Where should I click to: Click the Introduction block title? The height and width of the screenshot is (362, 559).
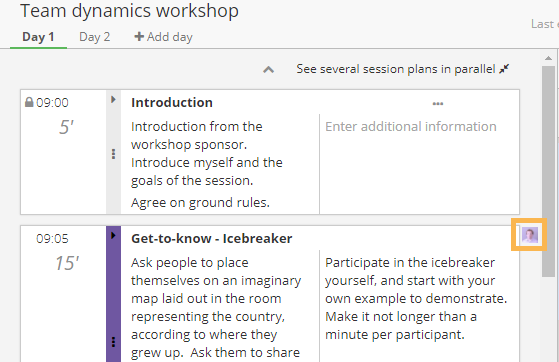pos(172,102)
